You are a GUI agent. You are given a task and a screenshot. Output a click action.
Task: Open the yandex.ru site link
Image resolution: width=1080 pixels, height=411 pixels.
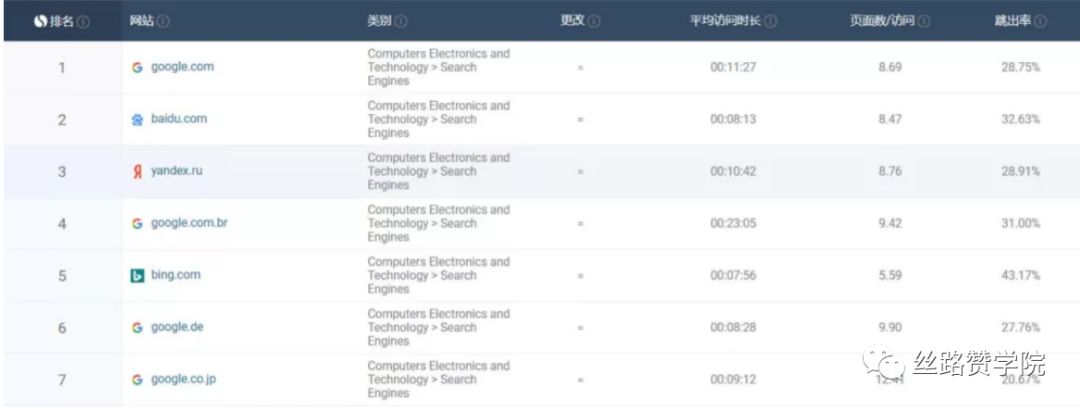pyautogui.click(x=177, y=171)
